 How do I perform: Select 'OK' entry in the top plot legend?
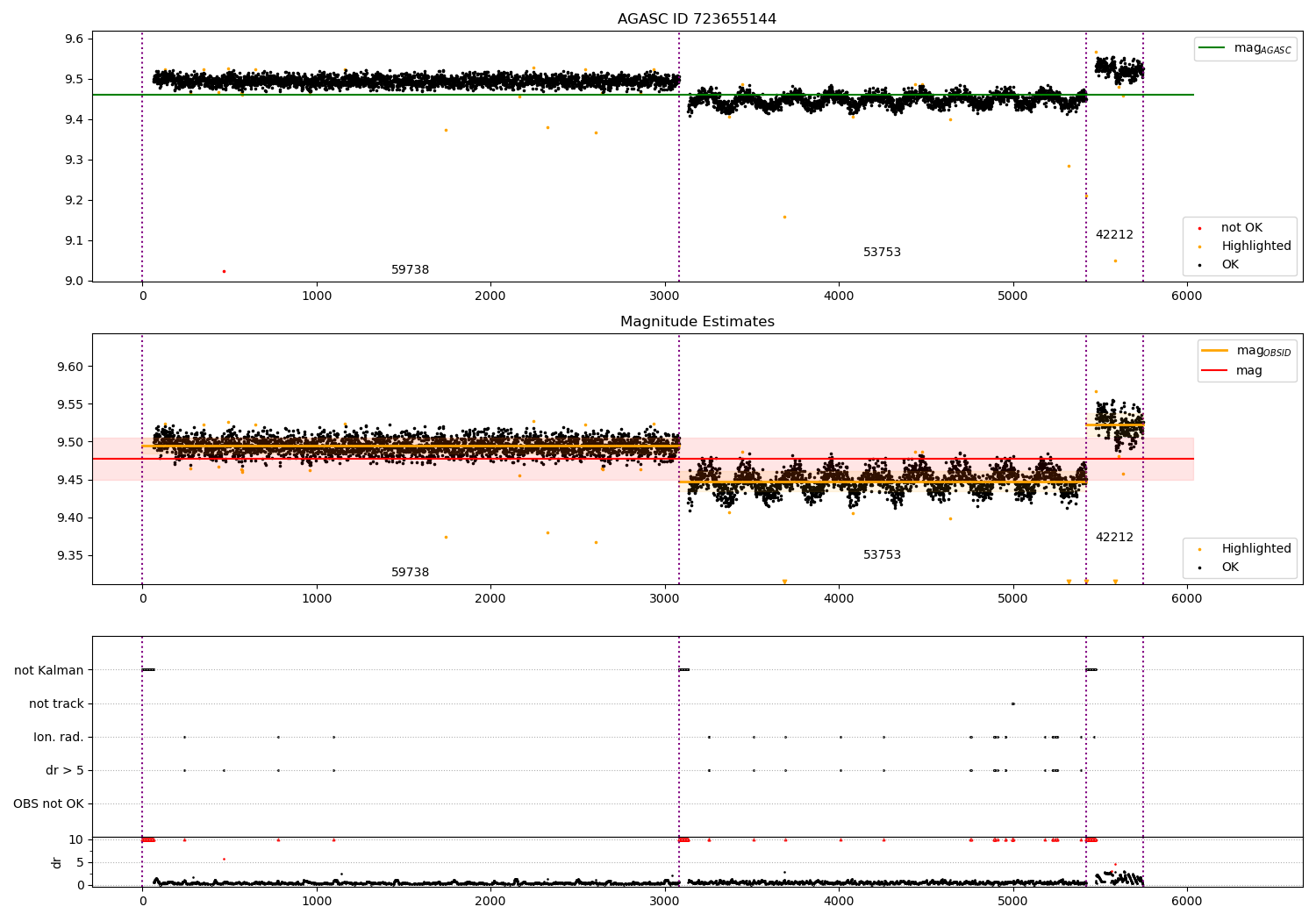[1230, 265]
